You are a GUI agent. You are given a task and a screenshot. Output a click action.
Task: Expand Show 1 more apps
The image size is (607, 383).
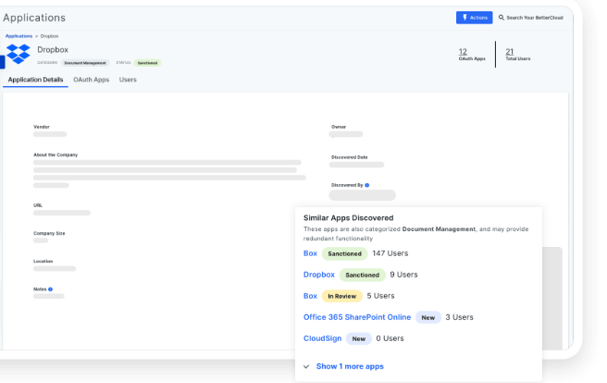coord(350,367)
